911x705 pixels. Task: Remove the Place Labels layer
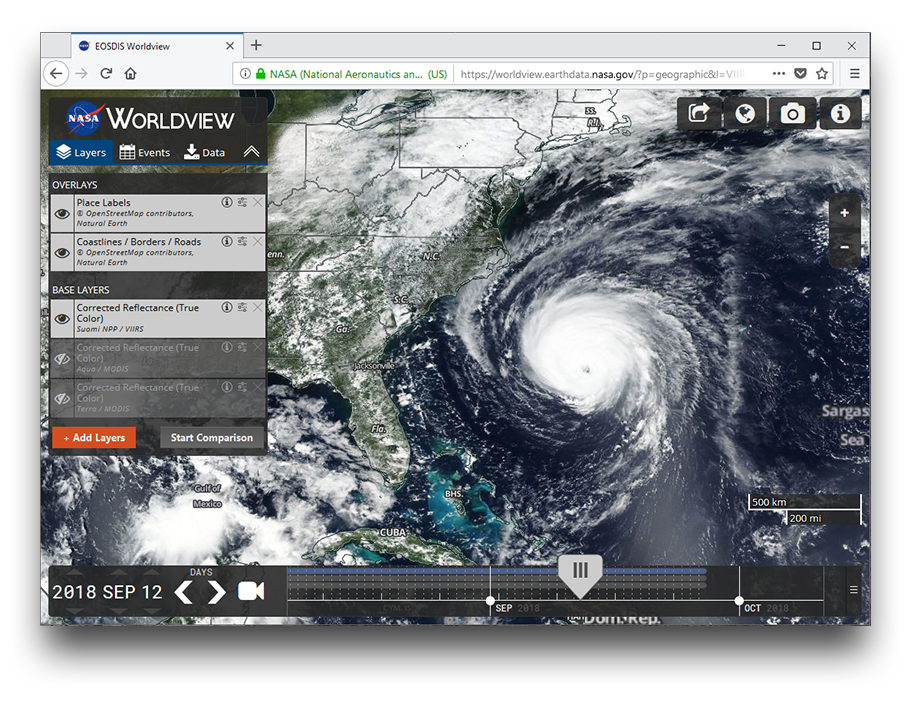257,202
